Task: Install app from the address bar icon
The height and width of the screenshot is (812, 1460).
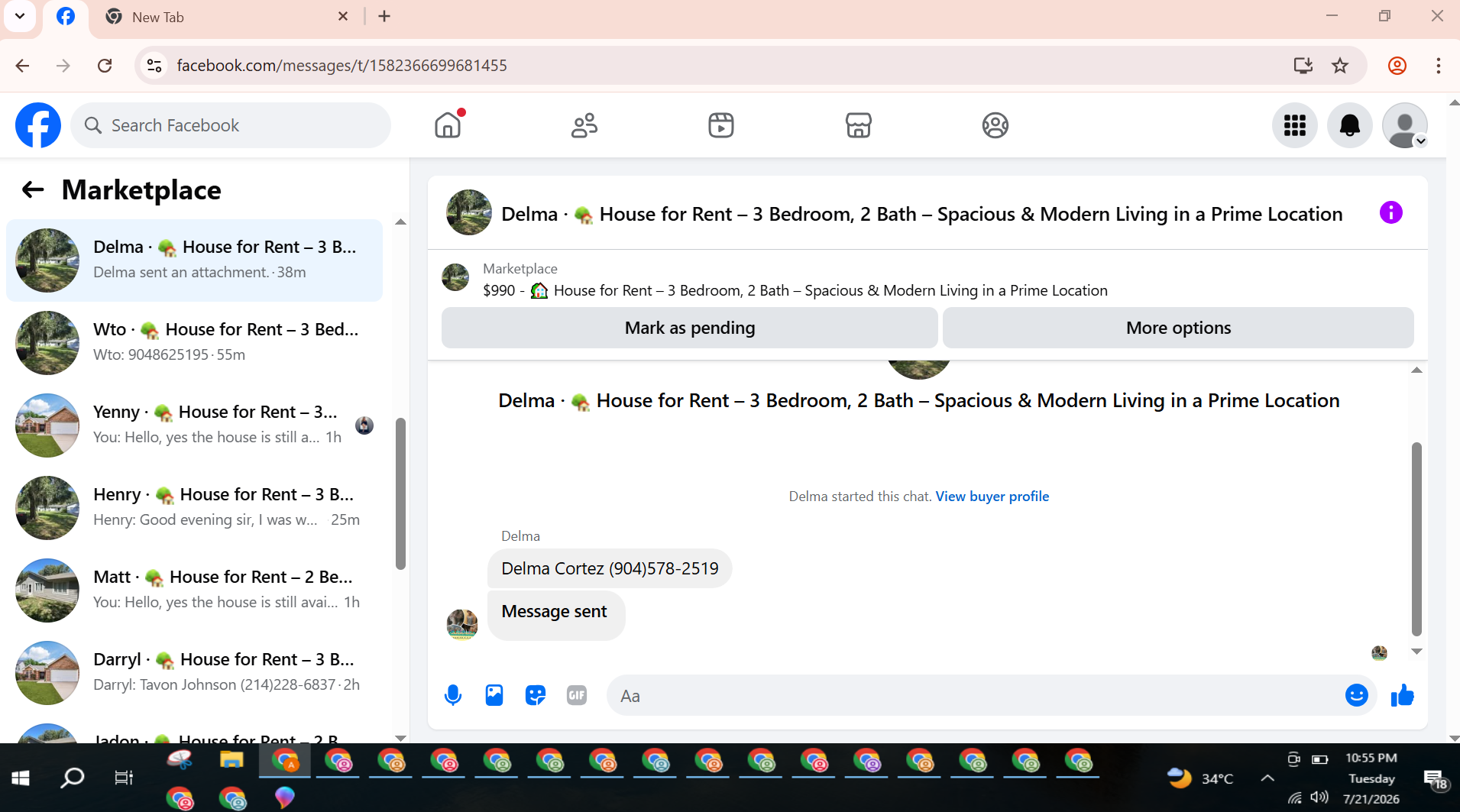Action: point(1303,66)
